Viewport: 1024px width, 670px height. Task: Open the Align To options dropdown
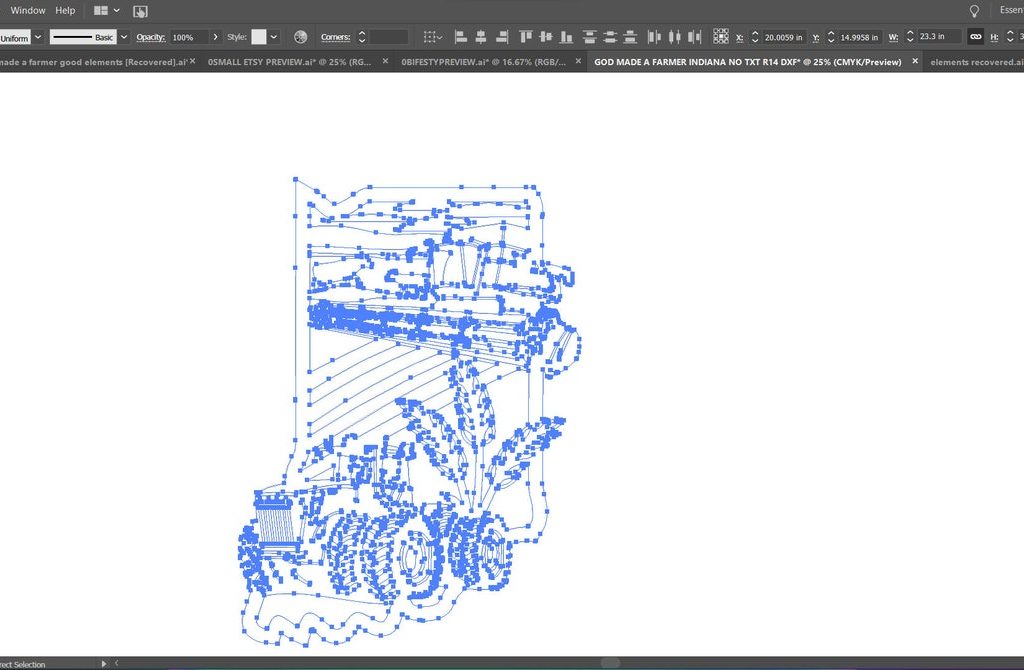[x=433, y=37]
